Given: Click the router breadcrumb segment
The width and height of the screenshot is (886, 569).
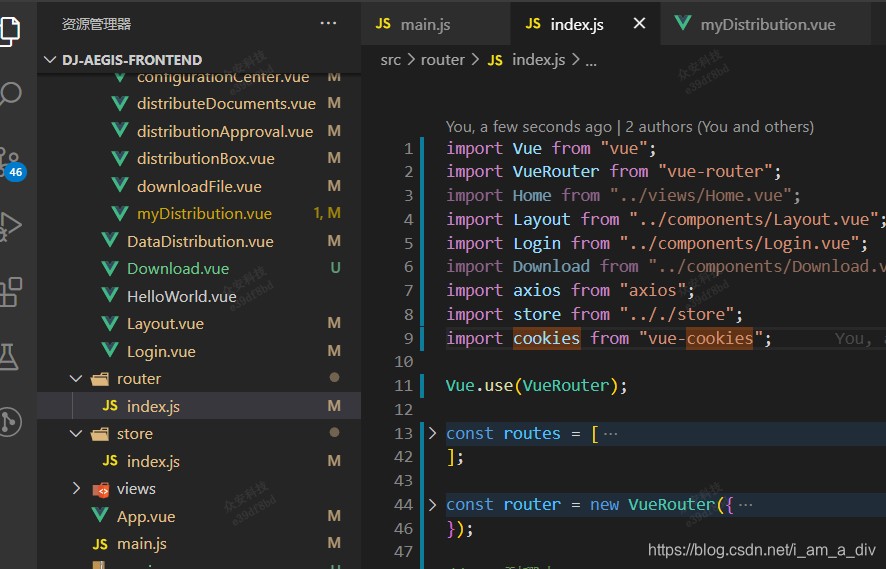Looking at the screenshot, I should click(442, 60).
